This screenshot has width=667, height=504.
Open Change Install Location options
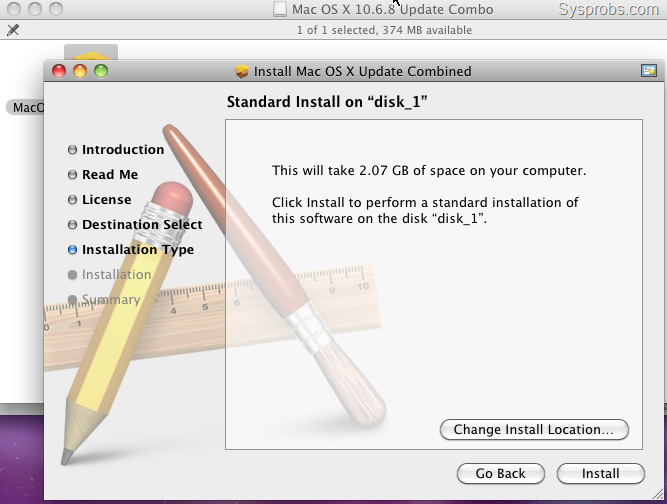click(534, 430)
